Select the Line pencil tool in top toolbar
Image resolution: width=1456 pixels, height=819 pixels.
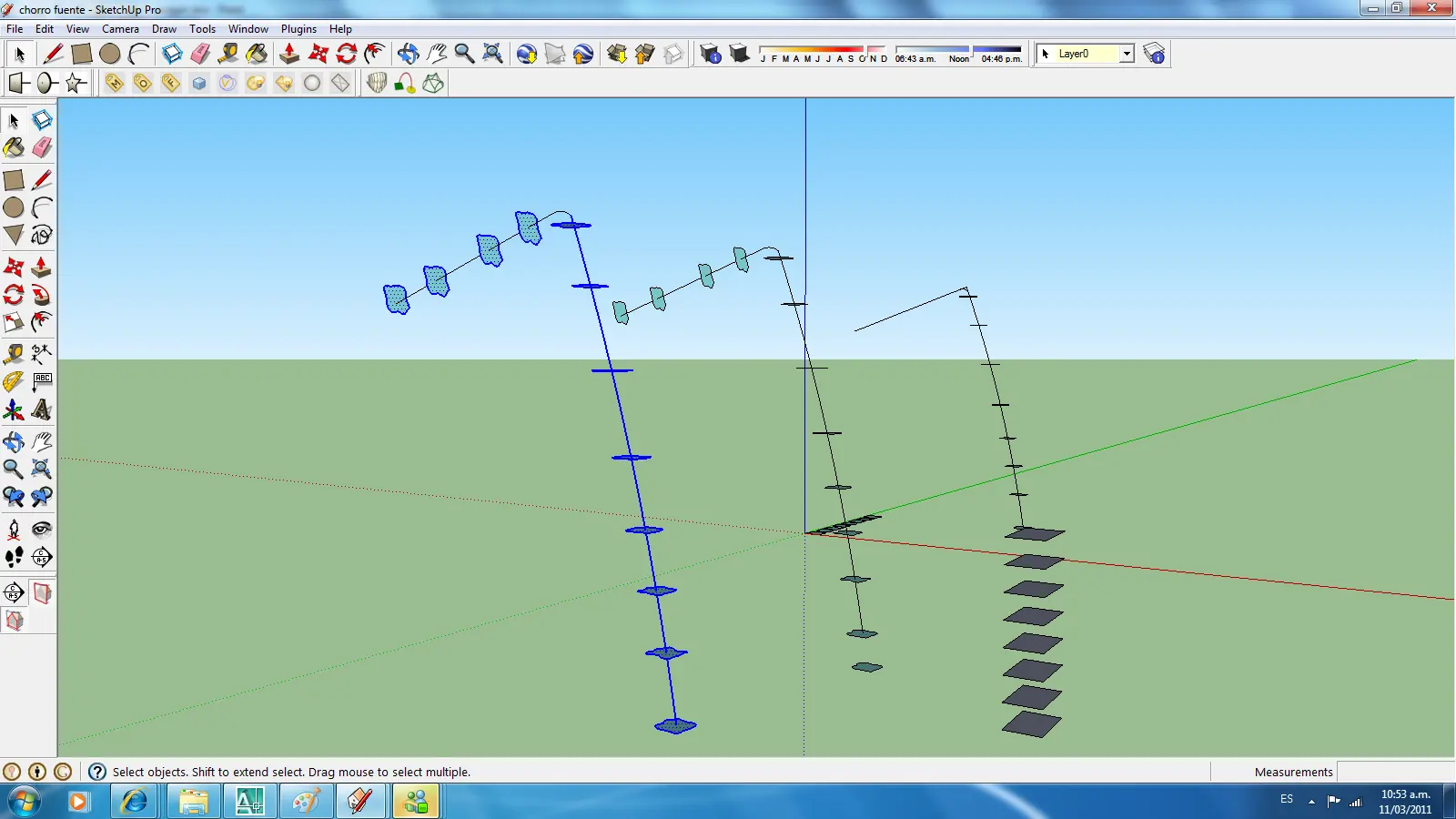coord(53,54)
